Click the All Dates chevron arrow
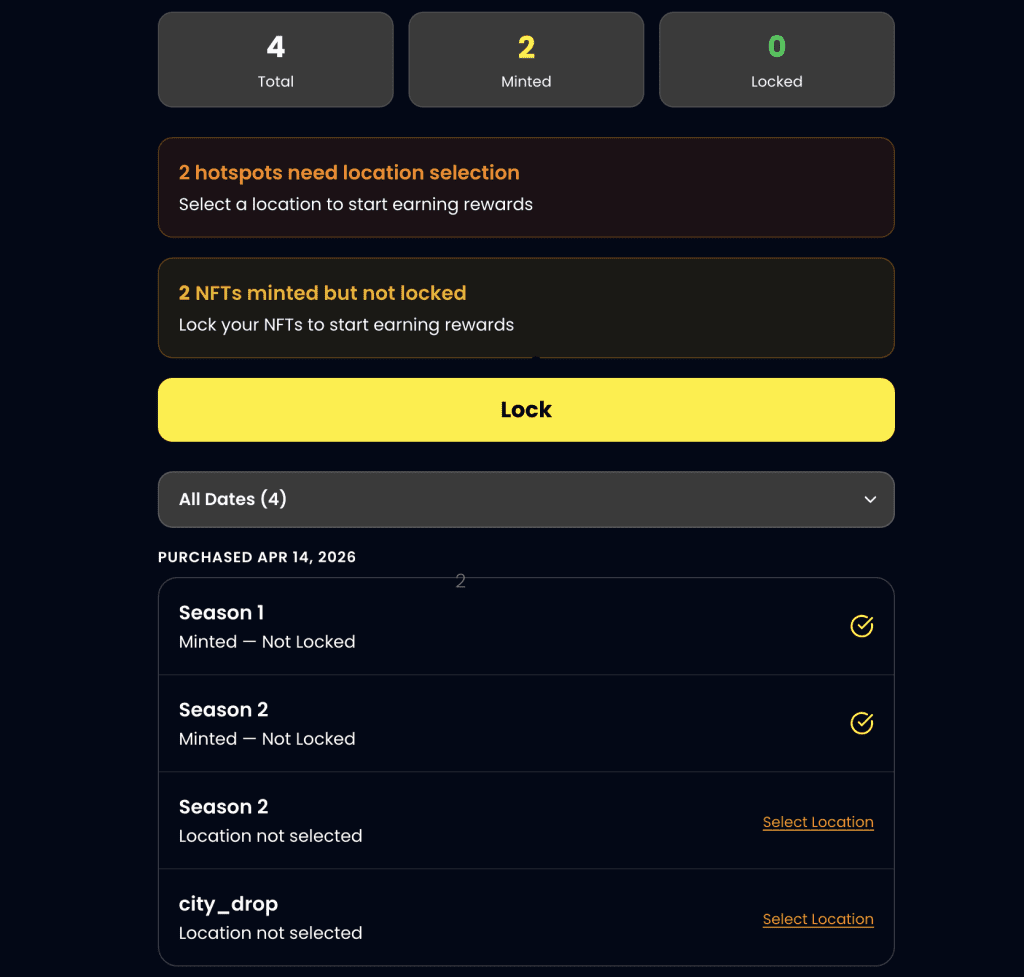Screen dimensions: 1024x977 pyautogui.click(x=870, y=500)
